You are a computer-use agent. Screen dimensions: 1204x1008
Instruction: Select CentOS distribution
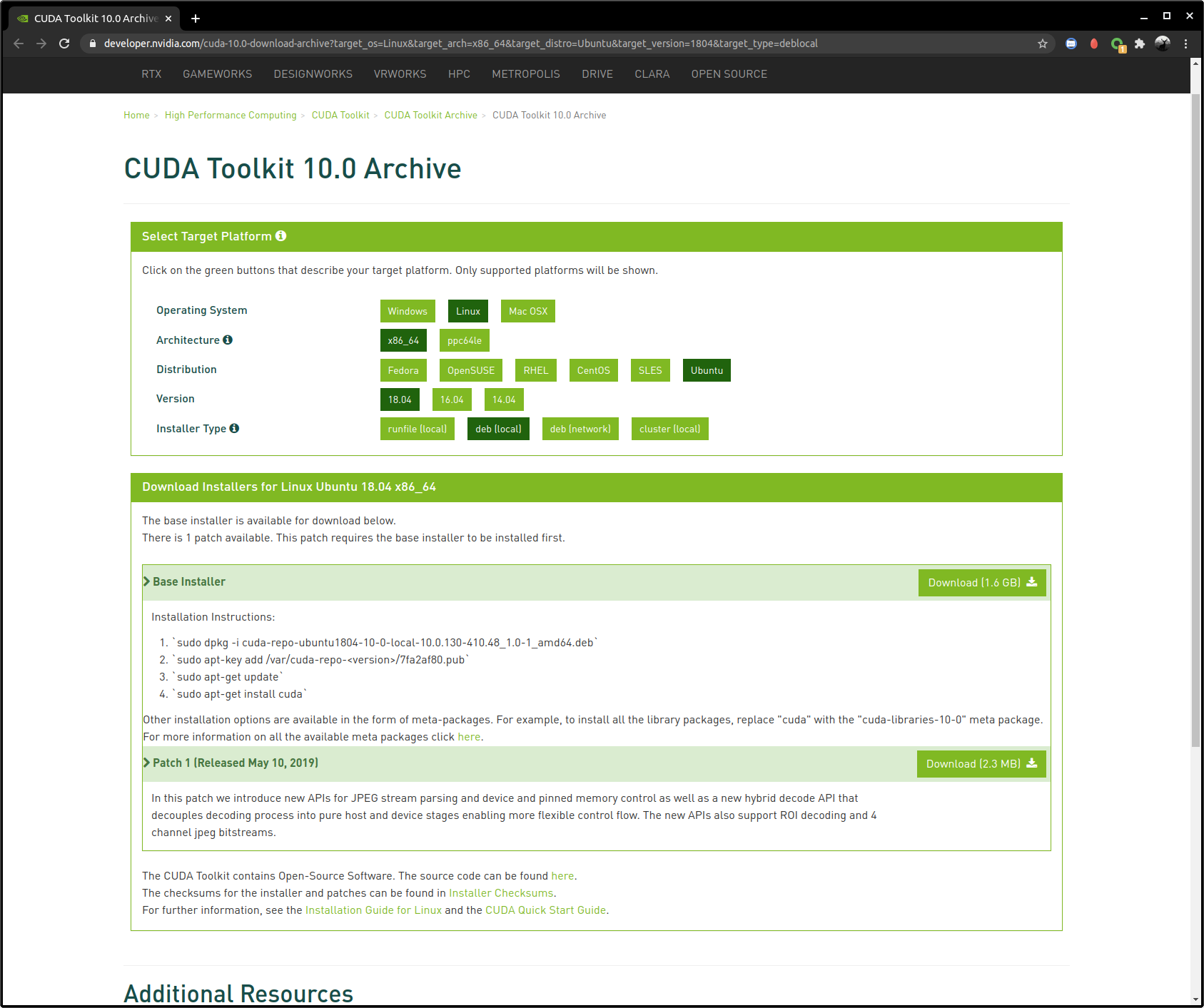click(x=594, y=370)
